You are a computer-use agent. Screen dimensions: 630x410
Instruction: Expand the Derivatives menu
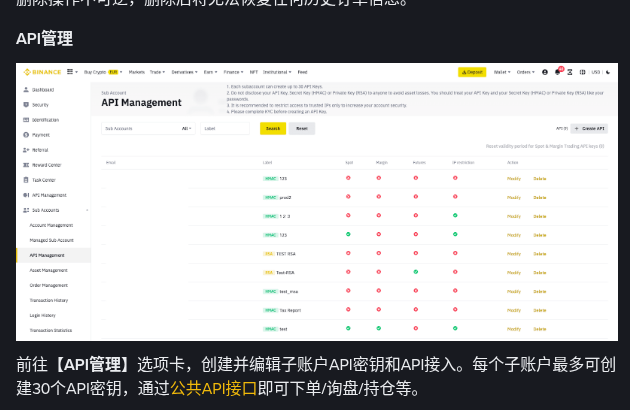184,72
